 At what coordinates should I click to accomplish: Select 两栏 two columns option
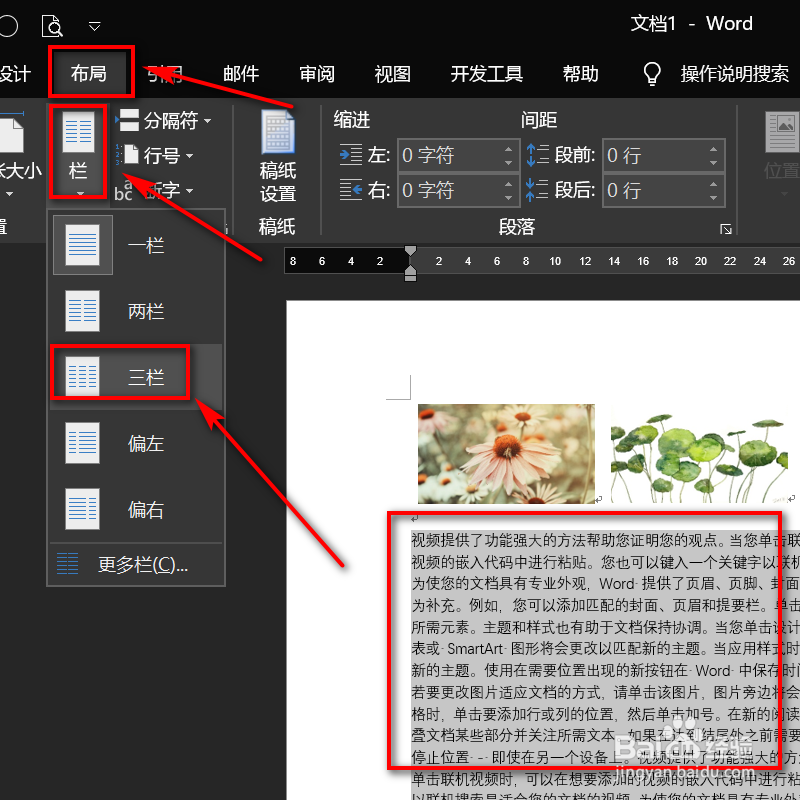[x=136, y=311]
